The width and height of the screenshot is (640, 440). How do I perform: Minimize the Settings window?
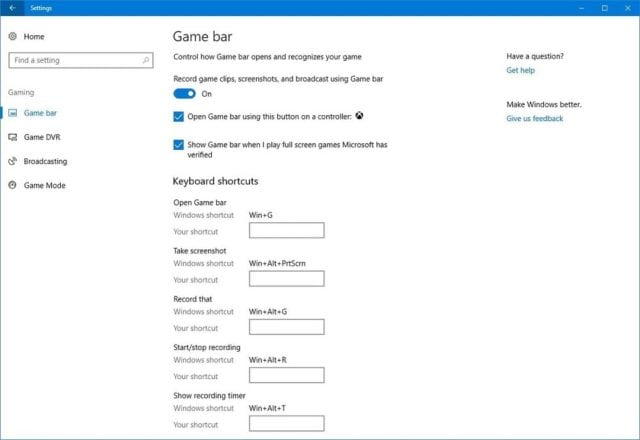pyautogui.click(x=582, y=8)
